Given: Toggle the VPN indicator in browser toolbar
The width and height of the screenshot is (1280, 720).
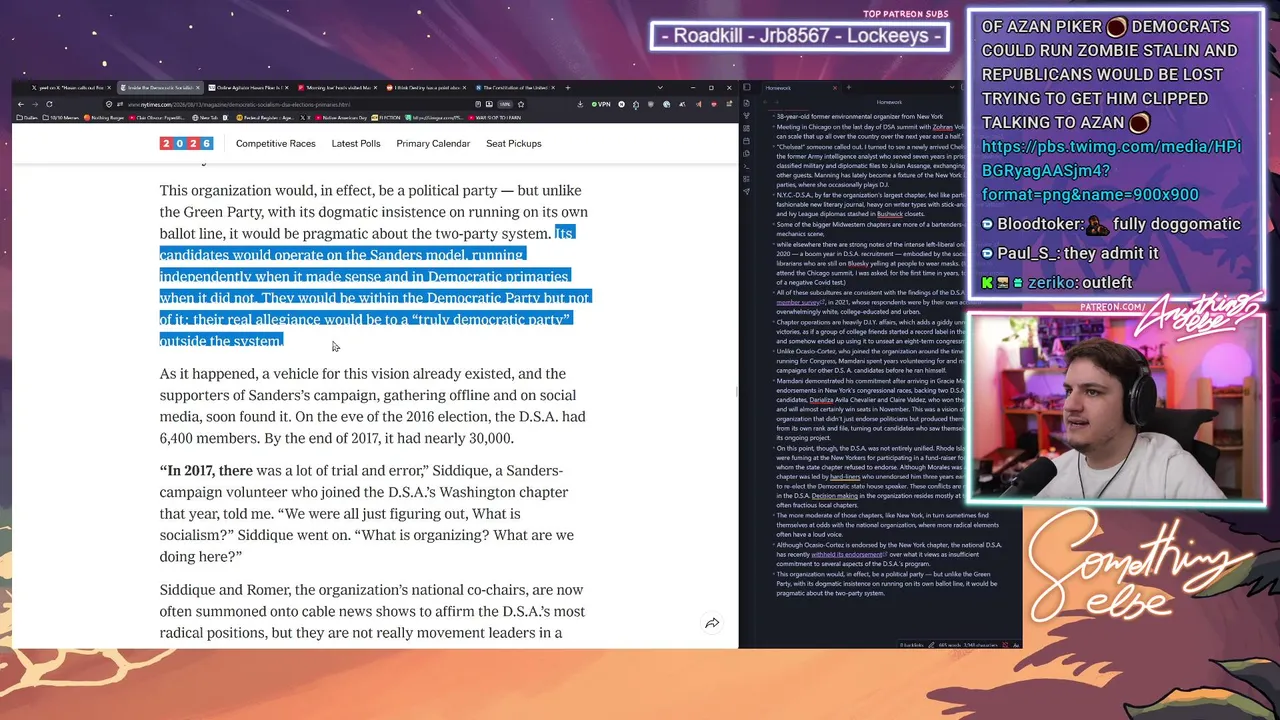Looking at the screenshot, I should coord(601,104).
